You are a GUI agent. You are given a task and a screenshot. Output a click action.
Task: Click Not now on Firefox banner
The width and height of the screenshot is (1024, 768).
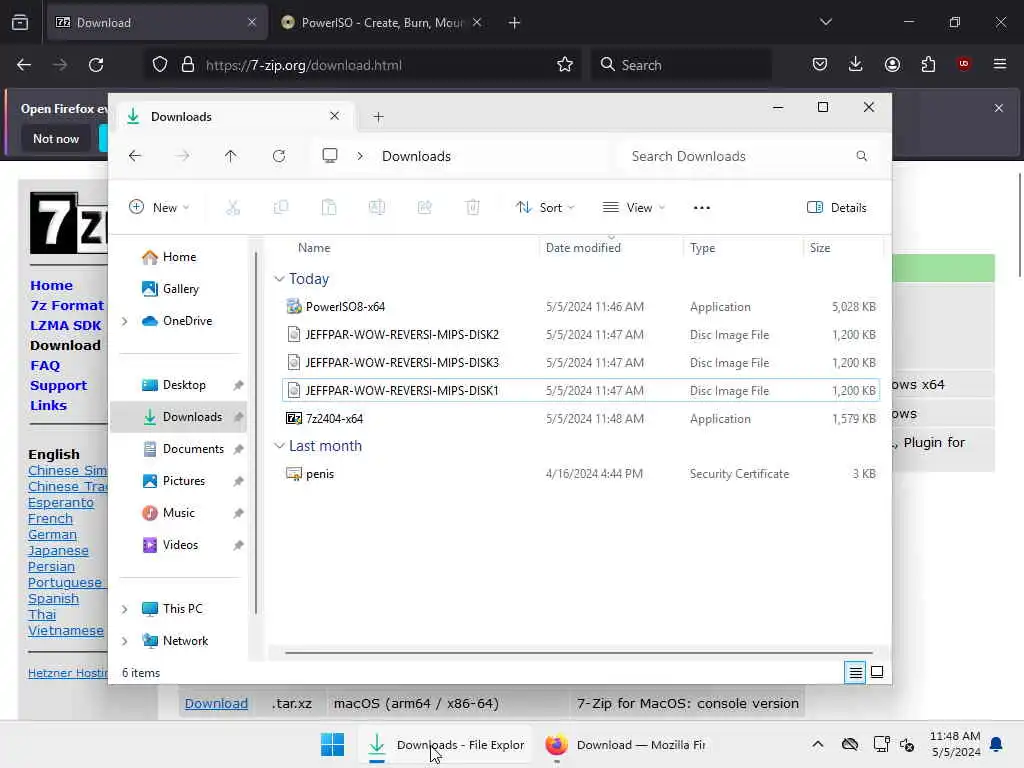(56, 138)
